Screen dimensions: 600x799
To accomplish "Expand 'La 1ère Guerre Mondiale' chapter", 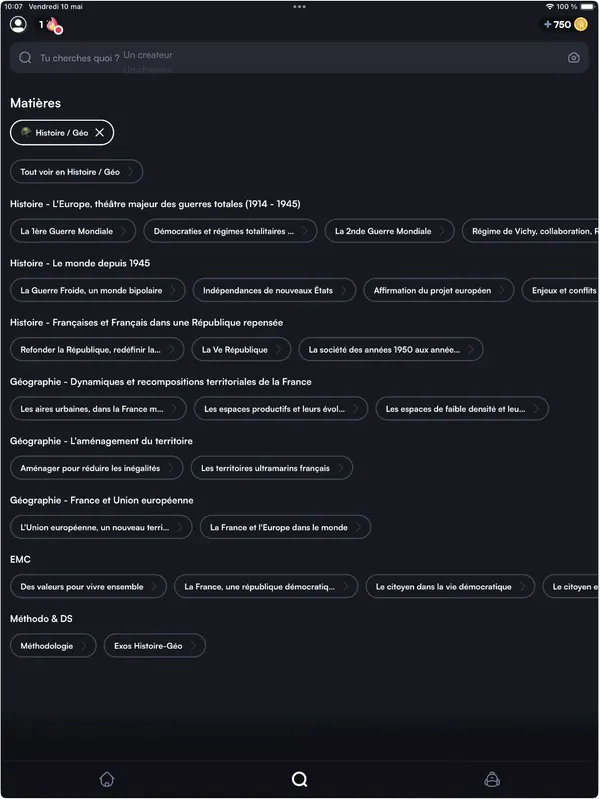I will point(73,231).
